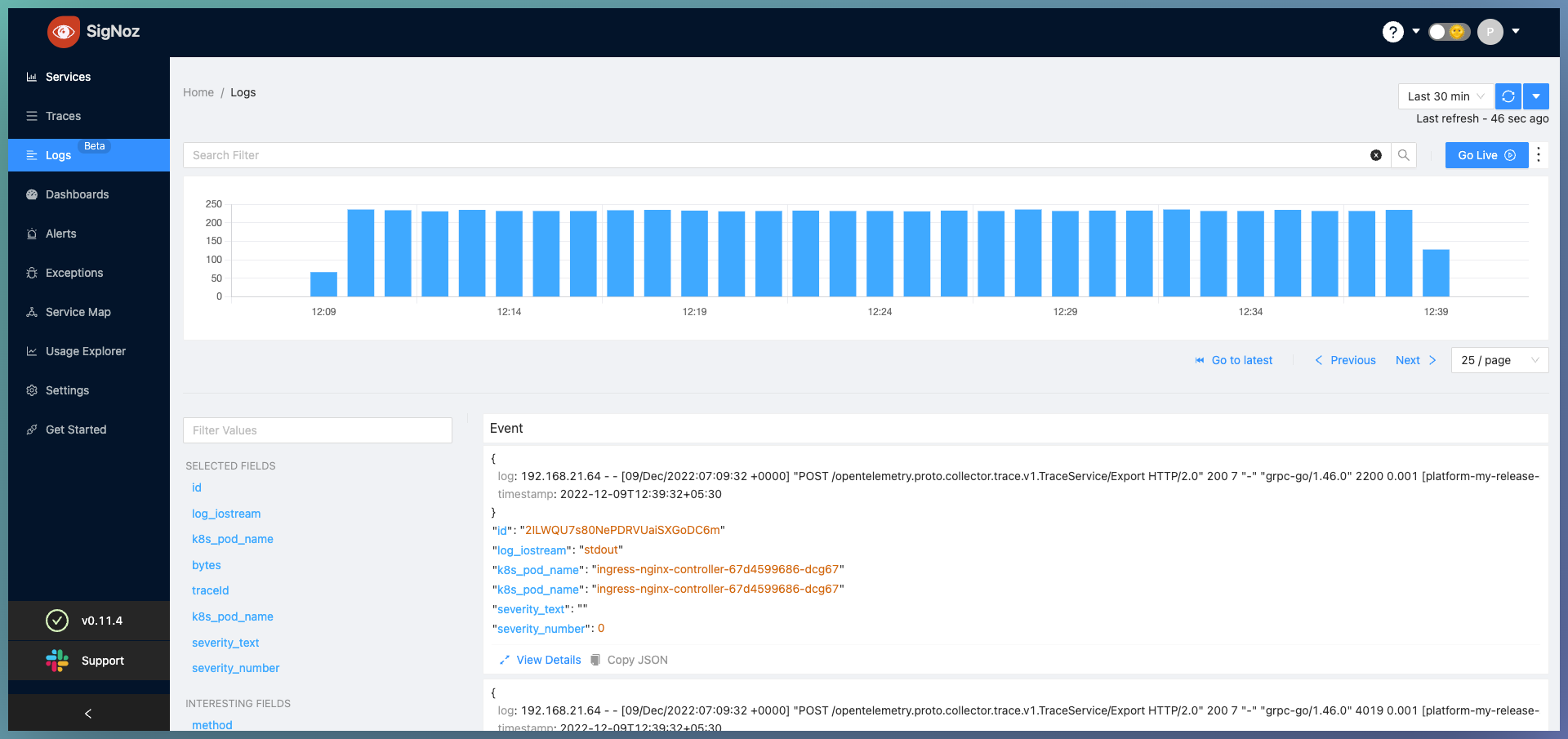Select the bytes field
Screen dimensions: 1568x739
(207, 565)
